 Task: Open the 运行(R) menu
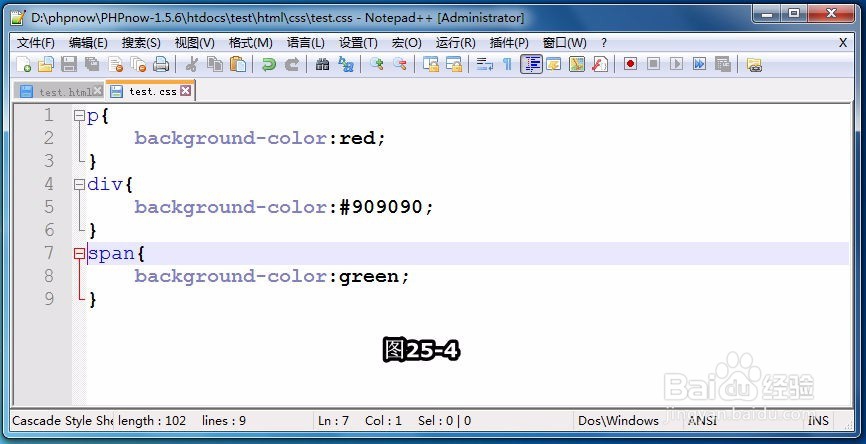tap(455, 43)
